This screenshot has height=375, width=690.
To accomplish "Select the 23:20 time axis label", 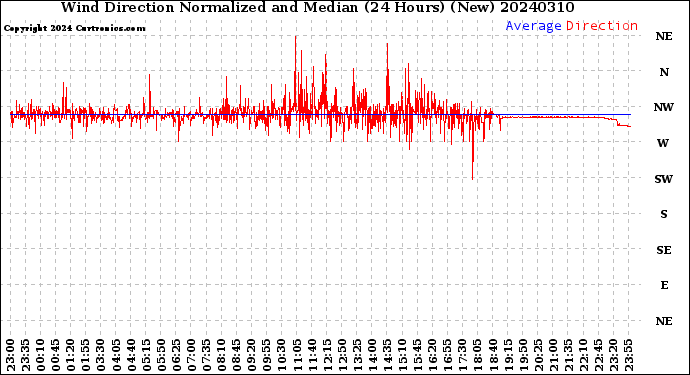I will tap(613, 356).
